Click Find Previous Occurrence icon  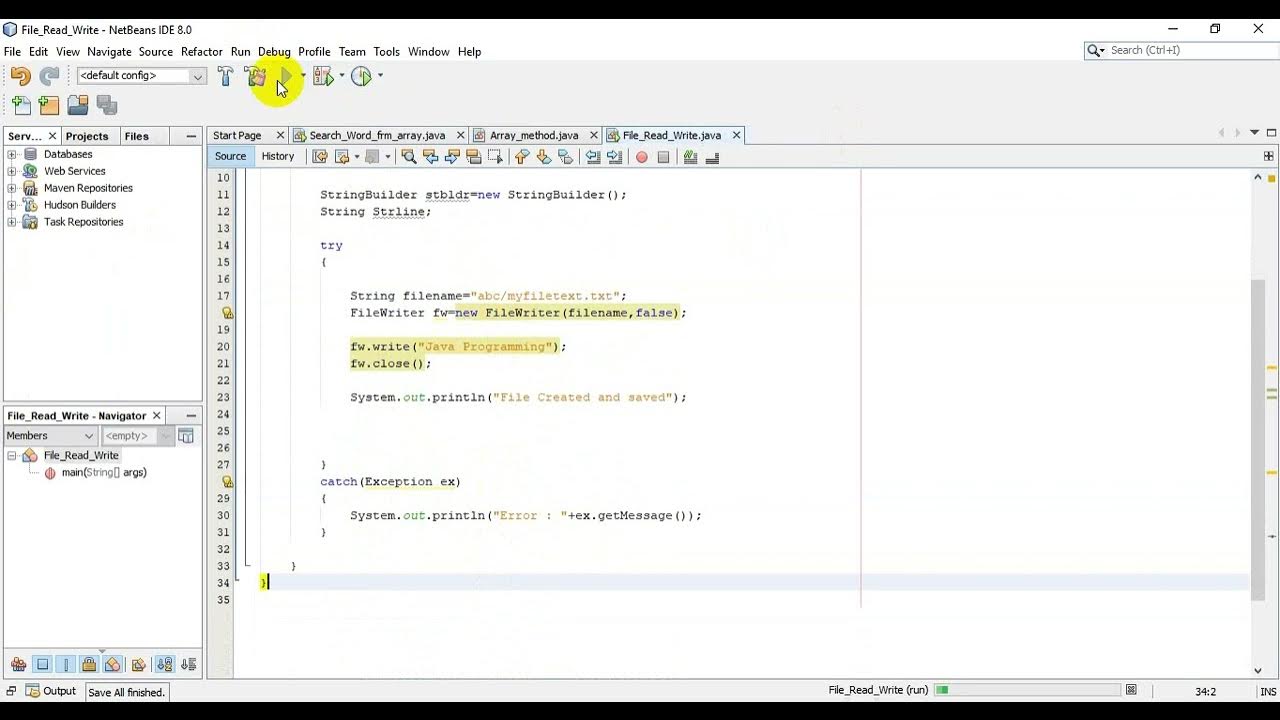[430, 157]
